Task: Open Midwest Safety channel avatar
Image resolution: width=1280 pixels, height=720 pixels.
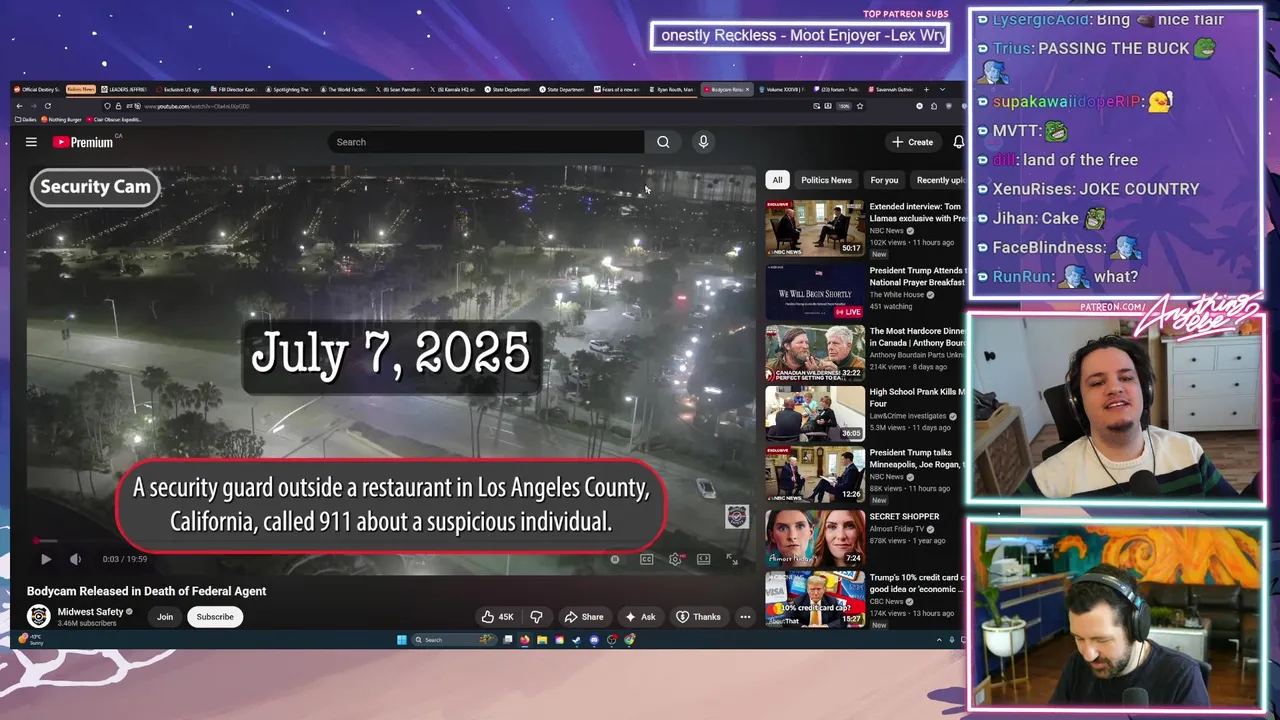Action: click(x=39, y=616)
